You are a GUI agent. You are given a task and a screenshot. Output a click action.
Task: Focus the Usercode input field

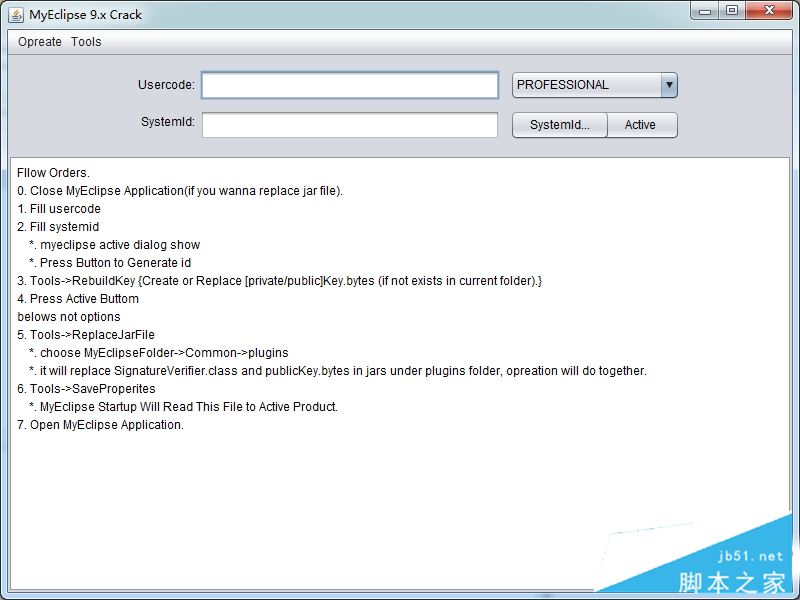(350, 85)
